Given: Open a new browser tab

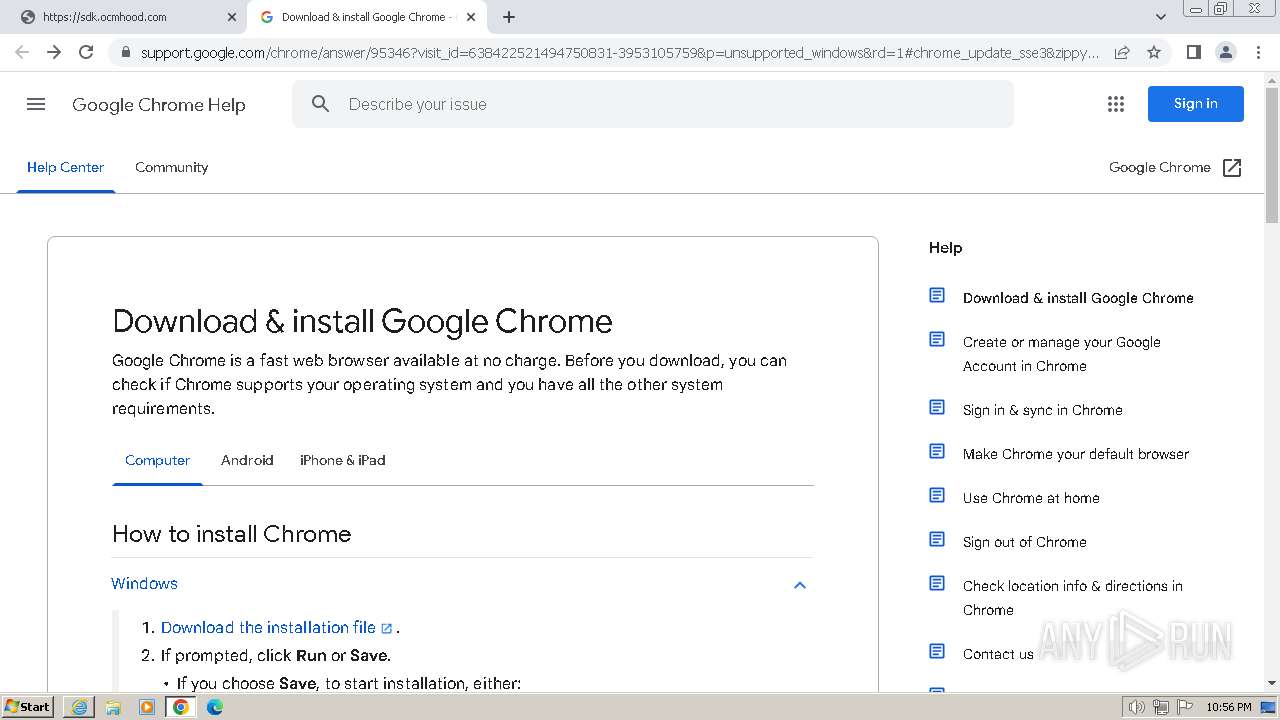Looking at the screenshot, I should click(508, 17).
